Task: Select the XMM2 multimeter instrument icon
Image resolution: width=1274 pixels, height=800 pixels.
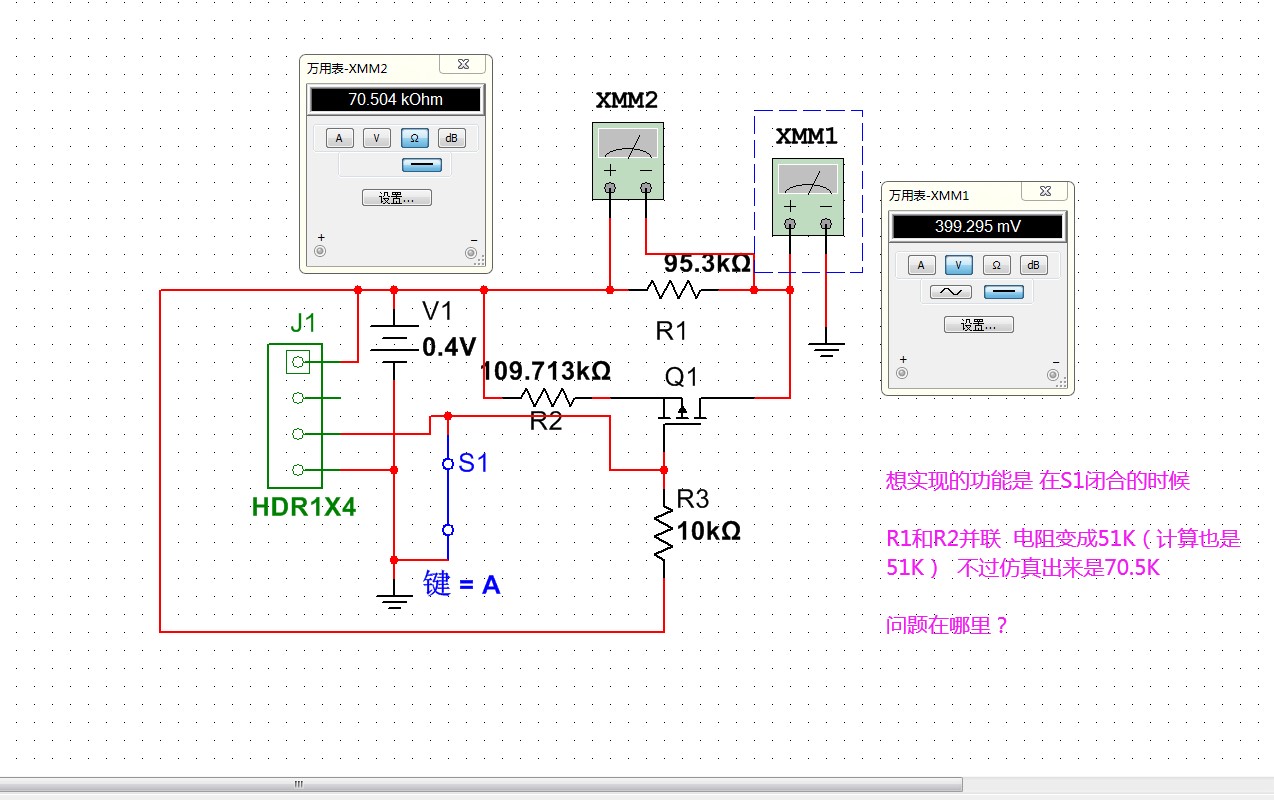Action: 627,160
